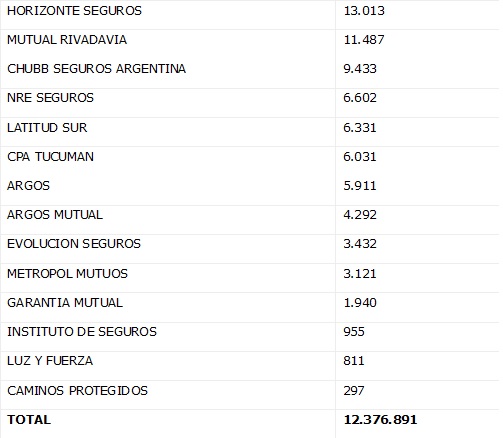Click the total figure 12.376.891
503x438 pixels.
[x=380, y=420]
